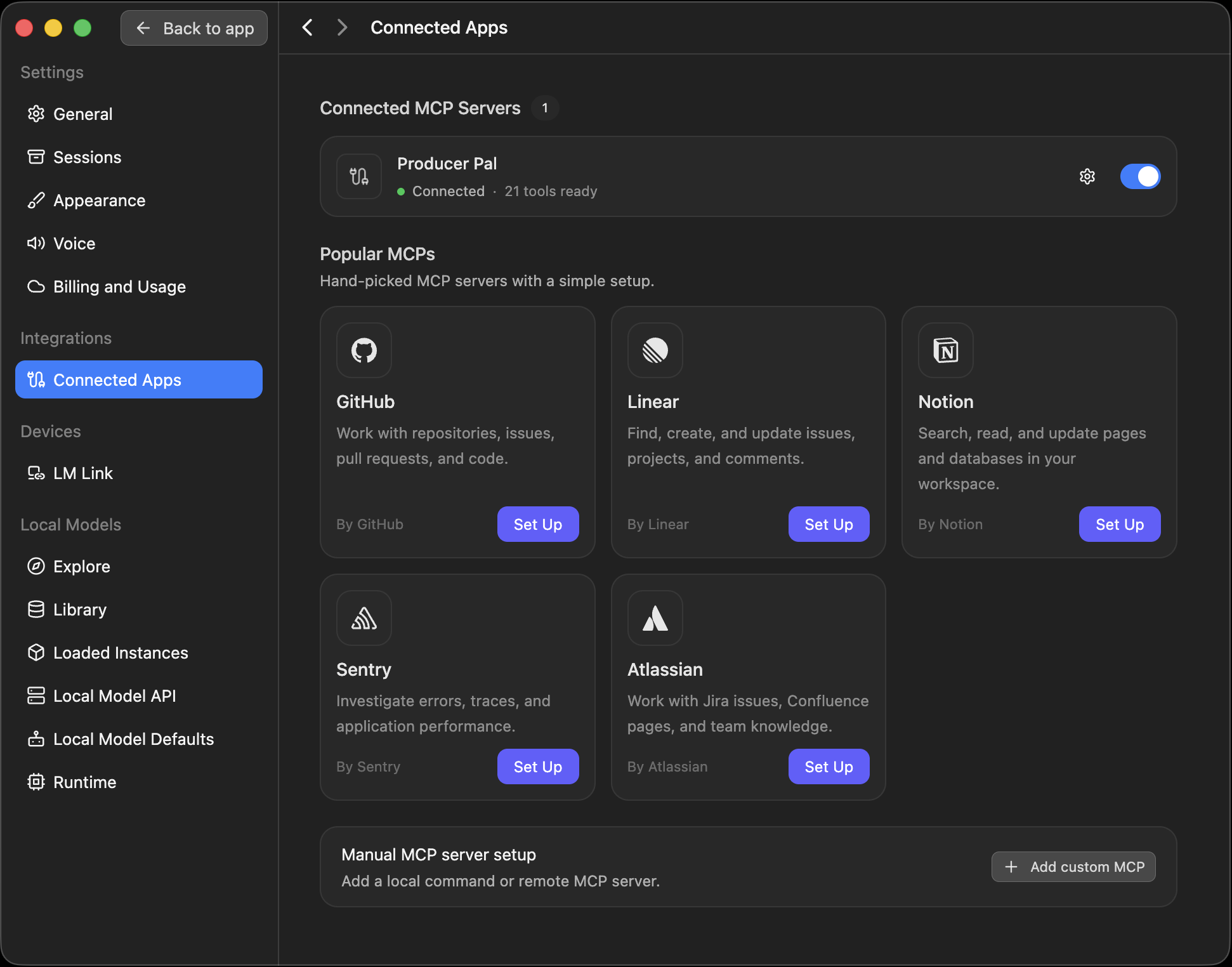Click the 'By Atlassian' author text
1232x967 pixels.
[x=667, y=766]
